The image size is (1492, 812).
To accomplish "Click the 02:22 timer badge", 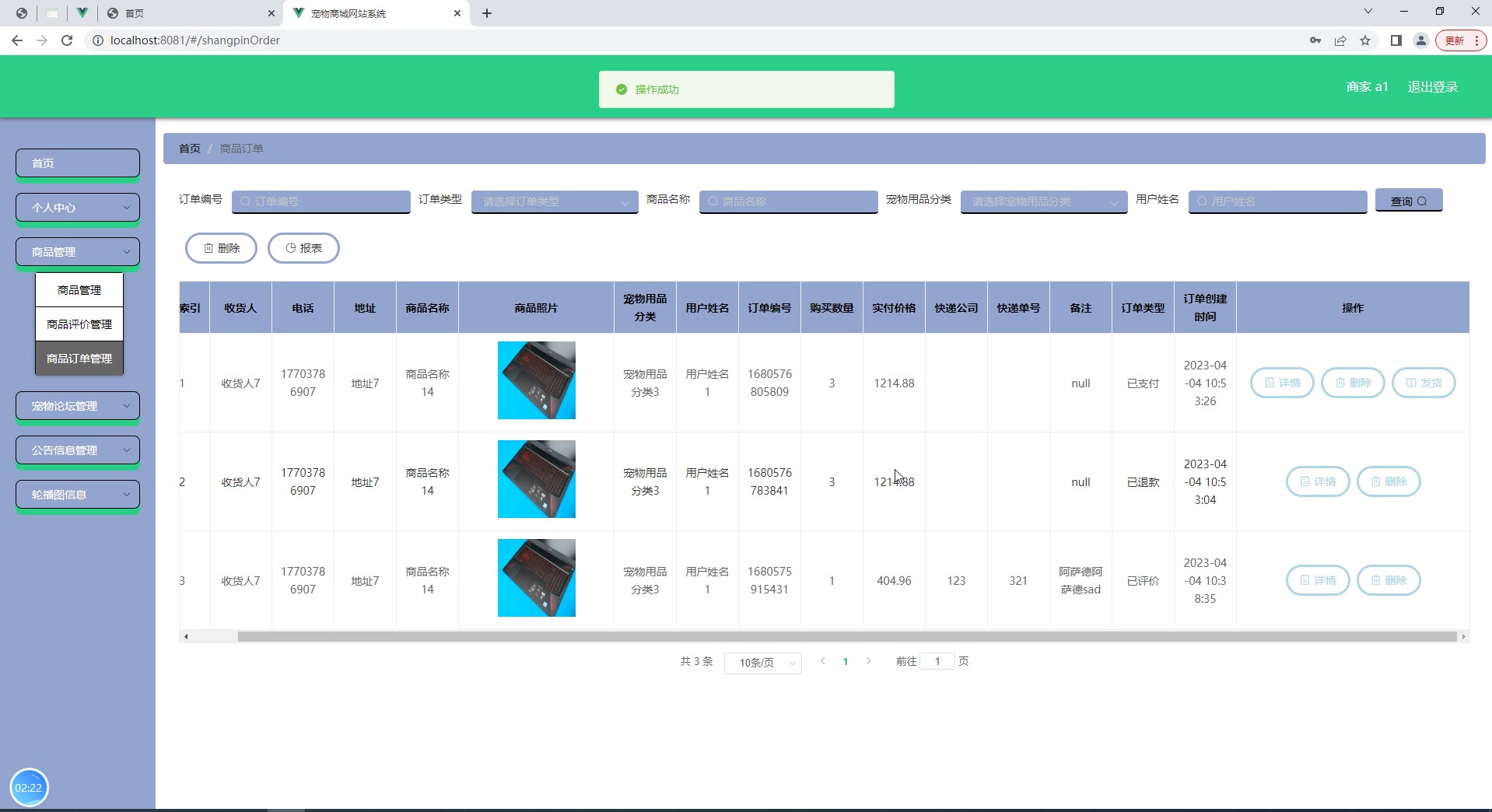I will click(x=29, y=788).
